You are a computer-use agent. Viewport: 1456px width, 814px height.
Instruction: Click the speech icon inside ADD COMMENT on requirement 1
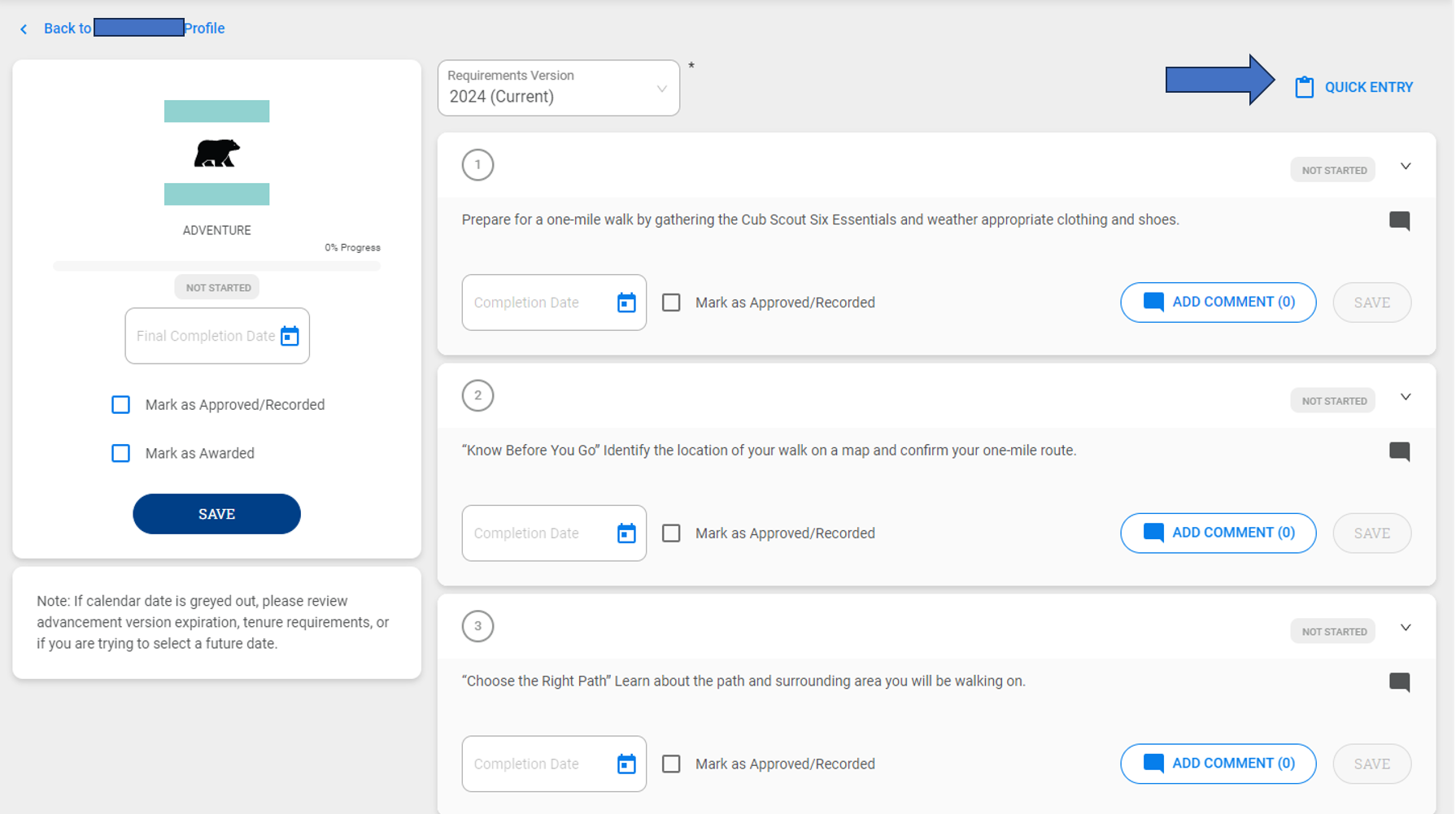point(1153,302)
